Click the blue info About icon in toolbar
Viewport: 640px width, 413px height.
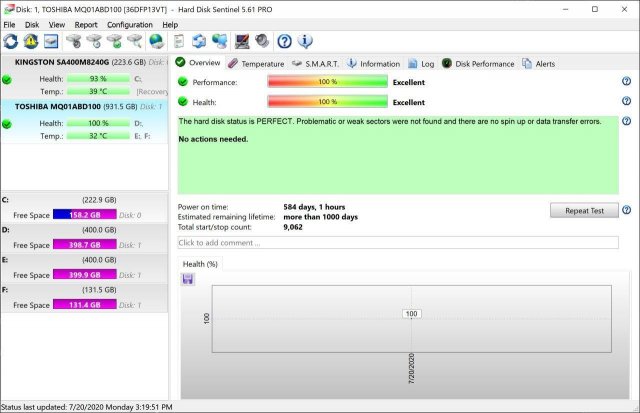pos(305,41)
